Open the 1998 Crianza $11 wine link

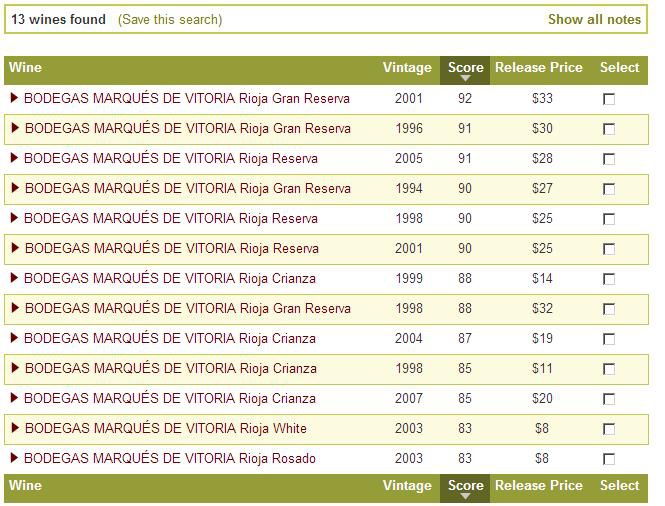pyautogui.click(x=170, y=368)
